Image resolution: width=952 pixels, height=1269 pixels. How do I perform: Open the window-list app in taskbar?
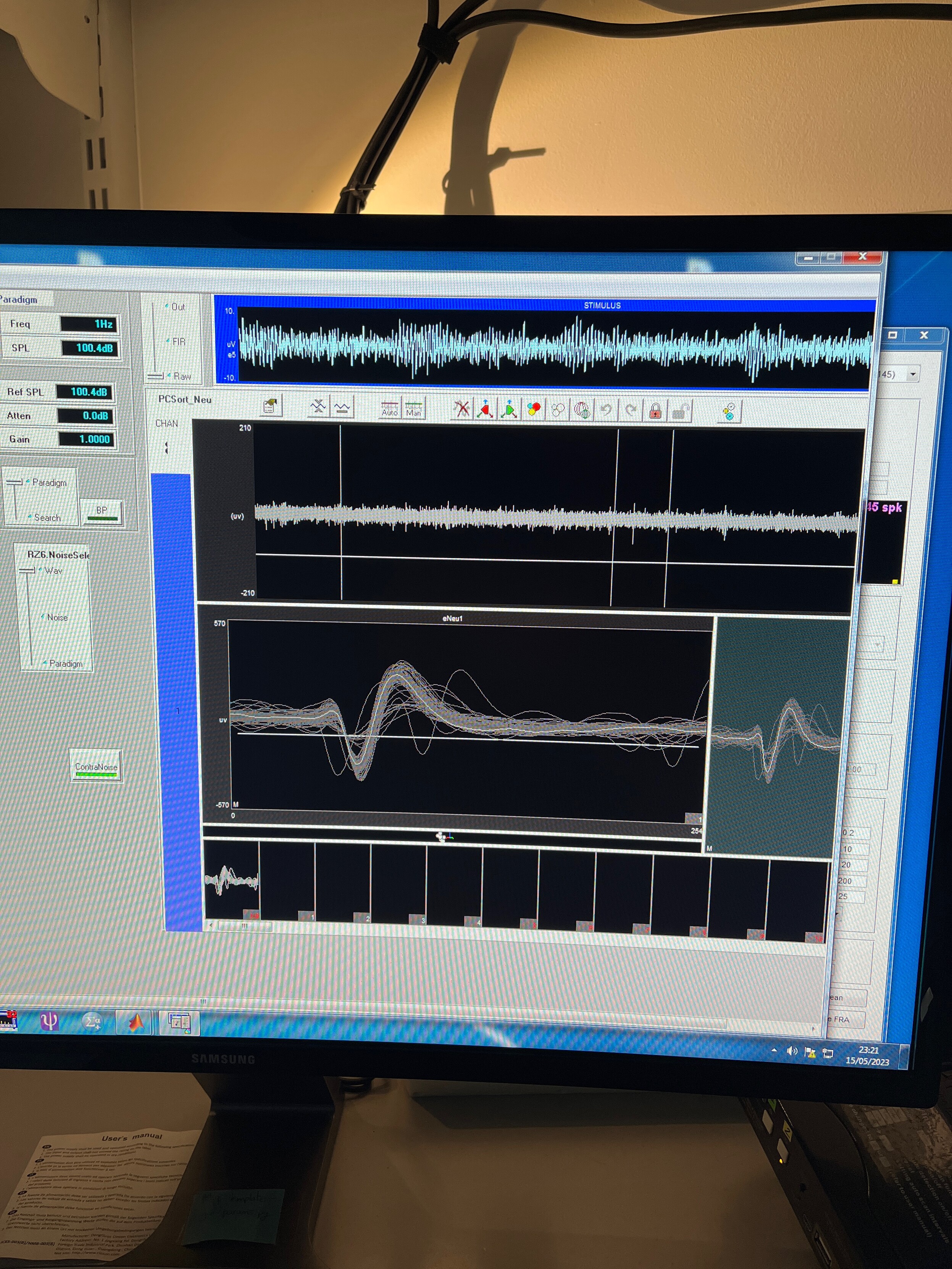[179, 1023]
